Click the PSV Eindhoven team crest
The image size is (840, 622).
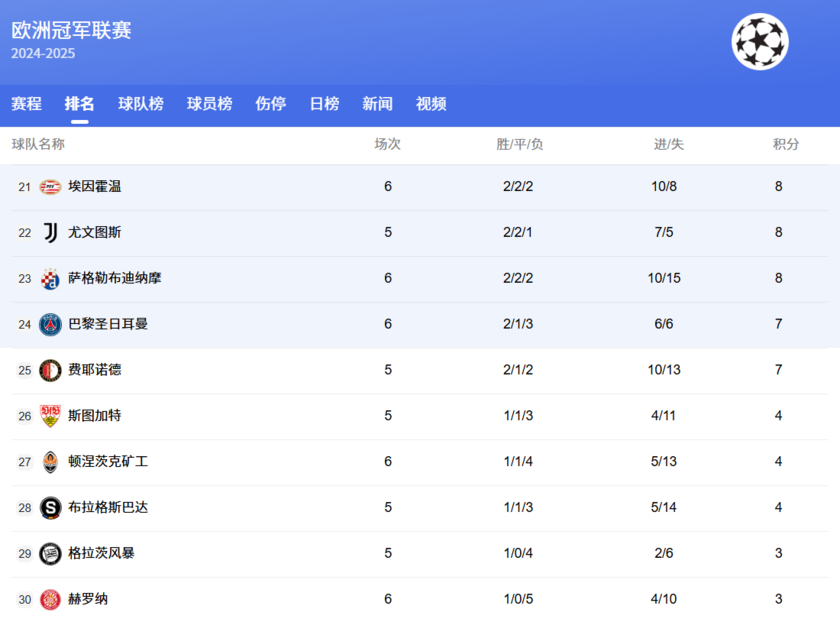50,187
